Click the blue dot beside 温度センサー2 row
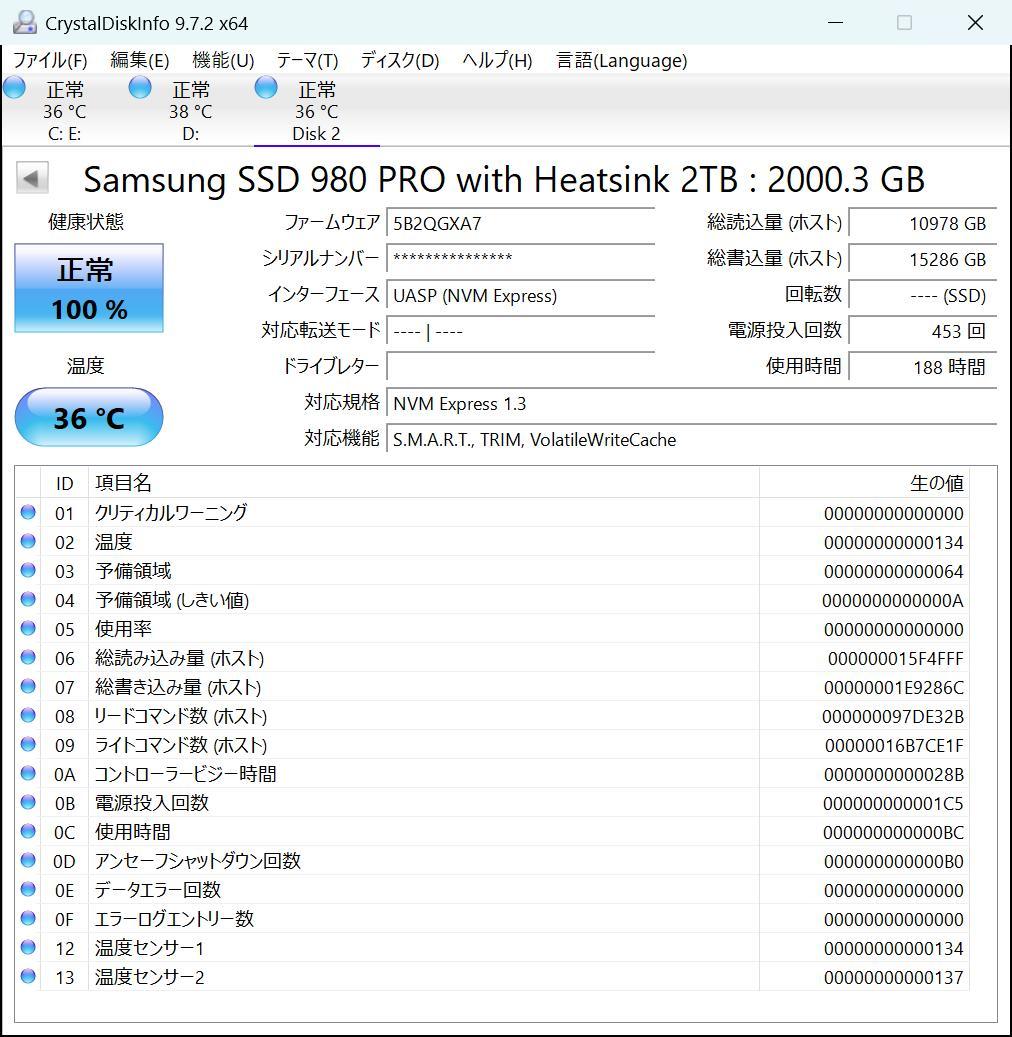Image resolution: width=1012 pixels, height=1037 pixels. (x=29, y=976)
